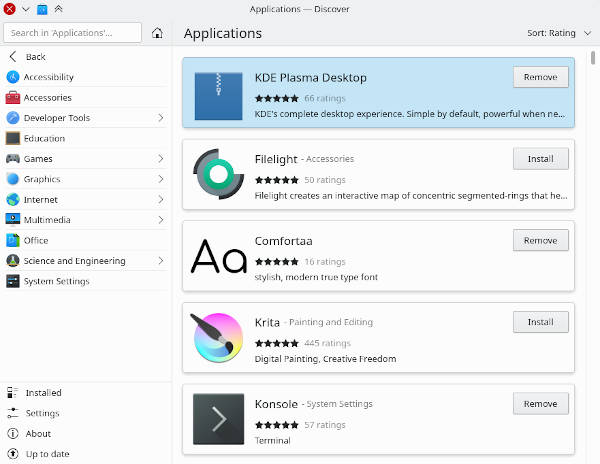Open the Settings page
The width and height of the screenshot is (600, 464).
point(86,413)
